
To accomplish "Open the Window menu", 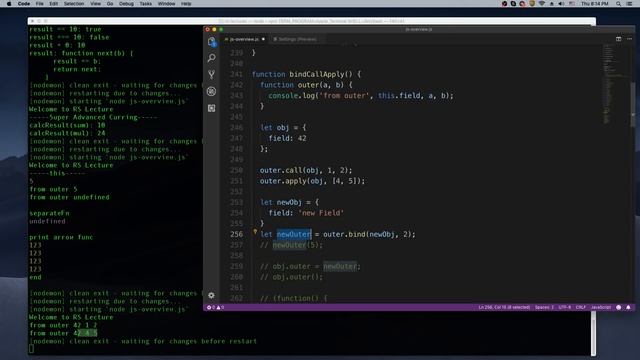I will [167, 4].
